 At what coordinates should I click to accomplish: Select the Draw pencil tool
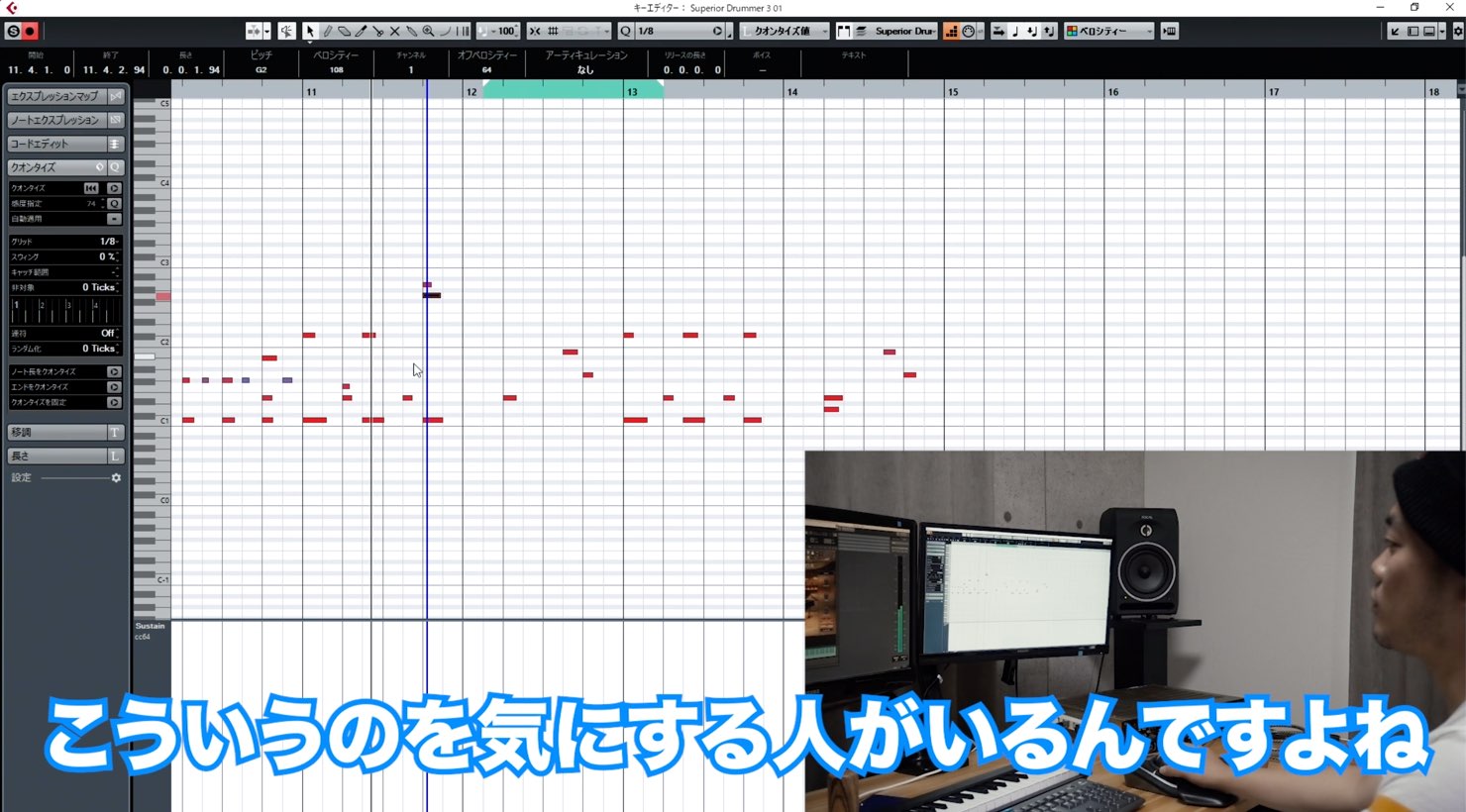(327, 32)
